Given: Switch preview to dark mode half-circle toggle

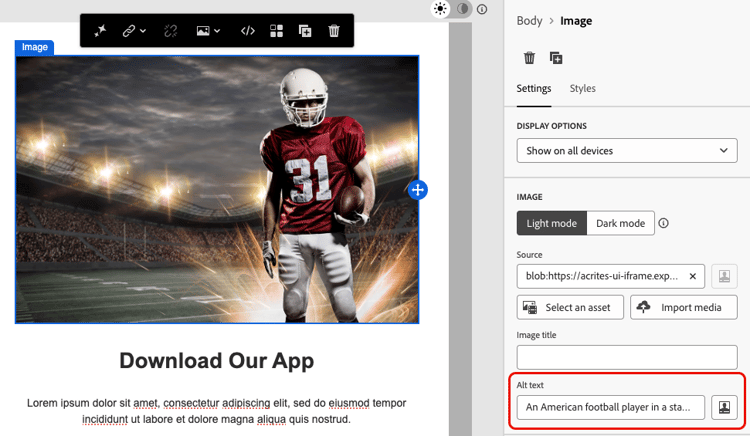Looking at the screenshot, I should pos(463,9).
